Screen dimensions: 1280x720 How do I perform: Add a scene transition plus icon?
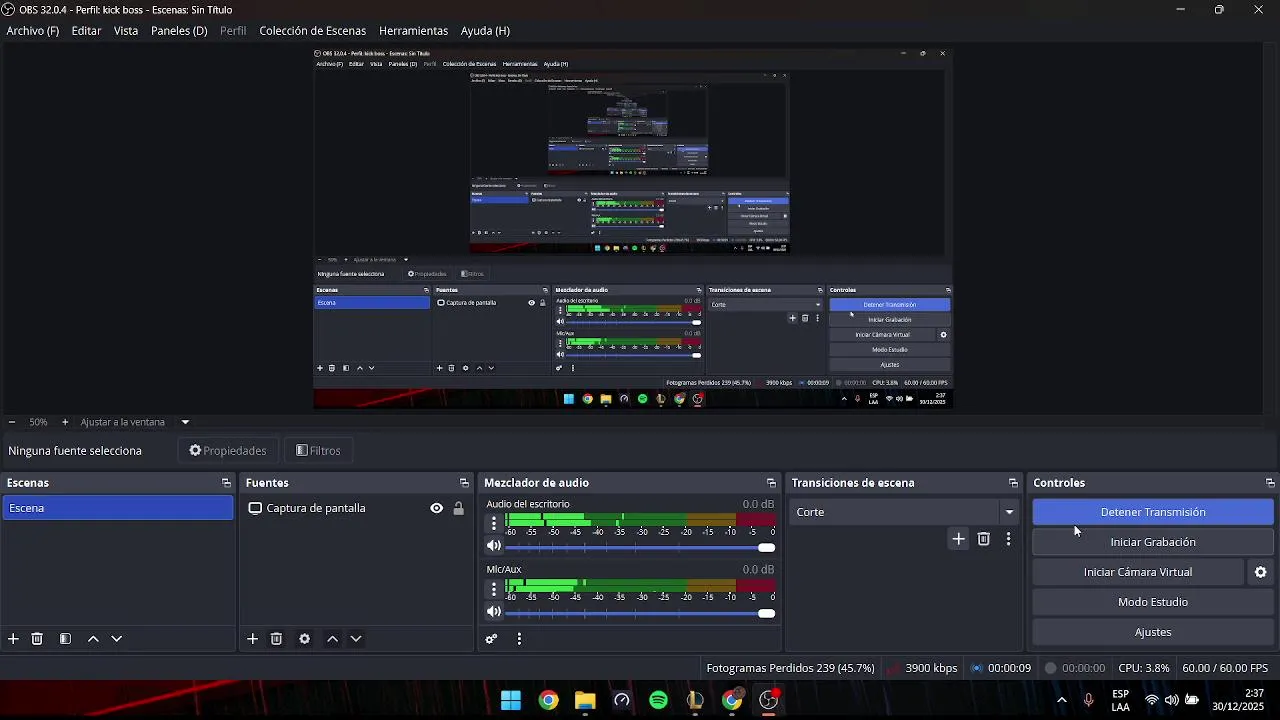coord(958,539)
